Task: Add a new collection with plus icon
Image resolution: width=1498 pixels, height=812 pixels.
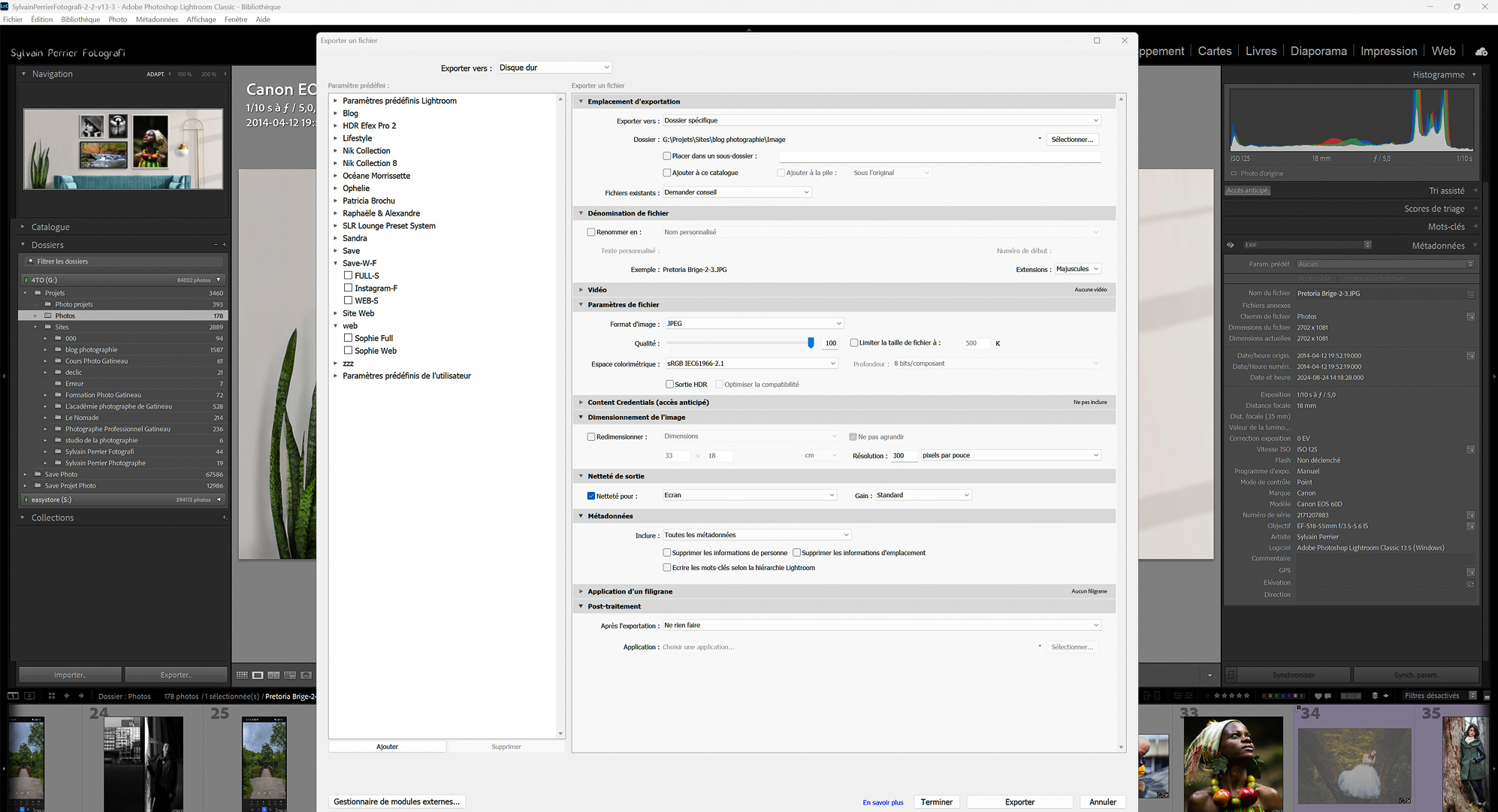Action: click(x=224, y=518)
